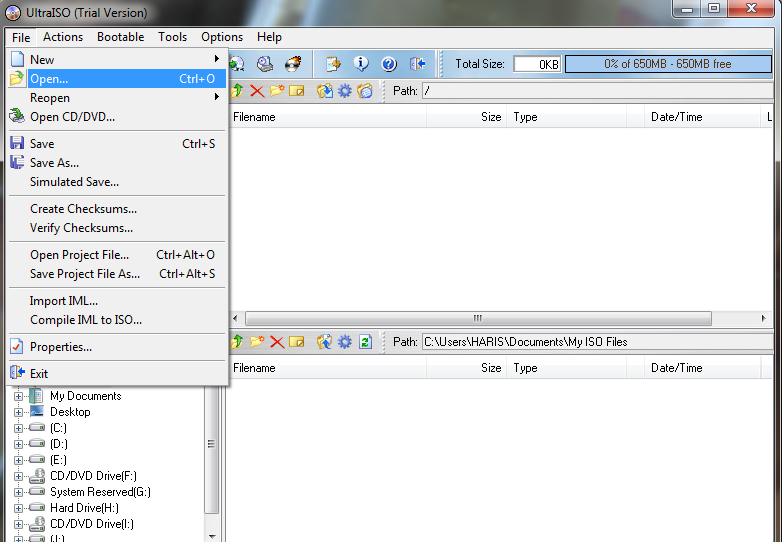Expand the Hard Drive(H:) node

tap(18, 508)
